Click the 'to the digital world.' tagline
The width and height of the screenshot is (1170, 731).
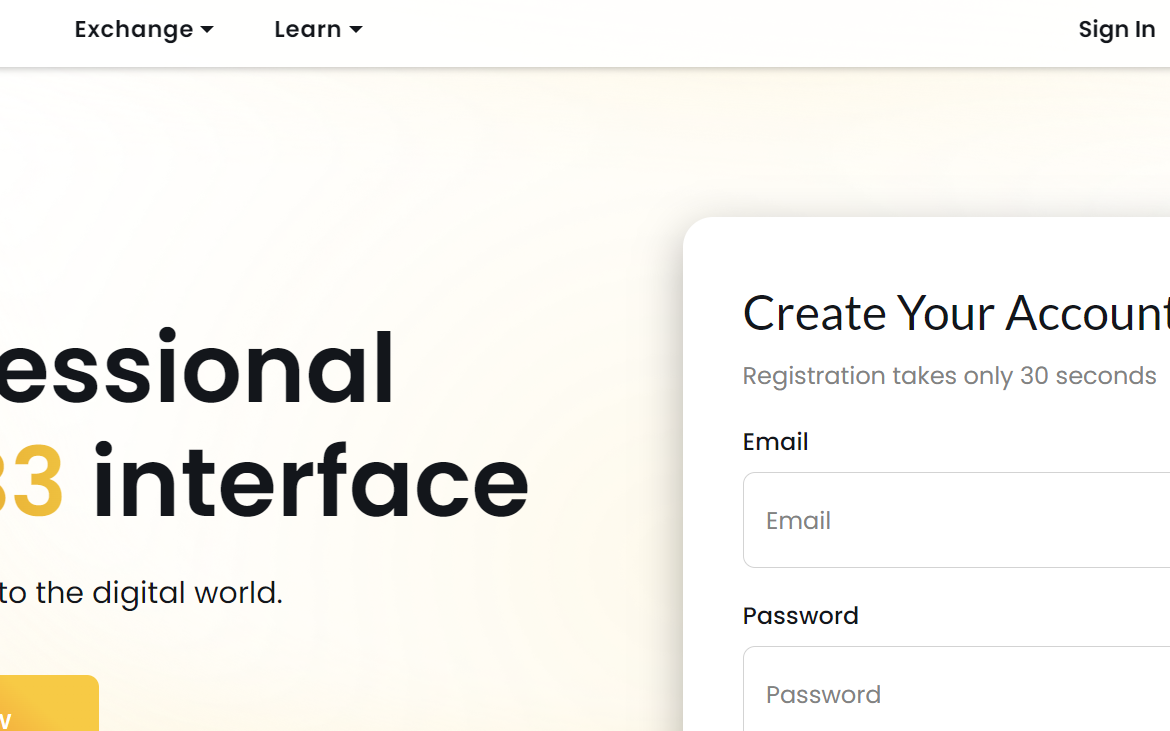[141, 593]
